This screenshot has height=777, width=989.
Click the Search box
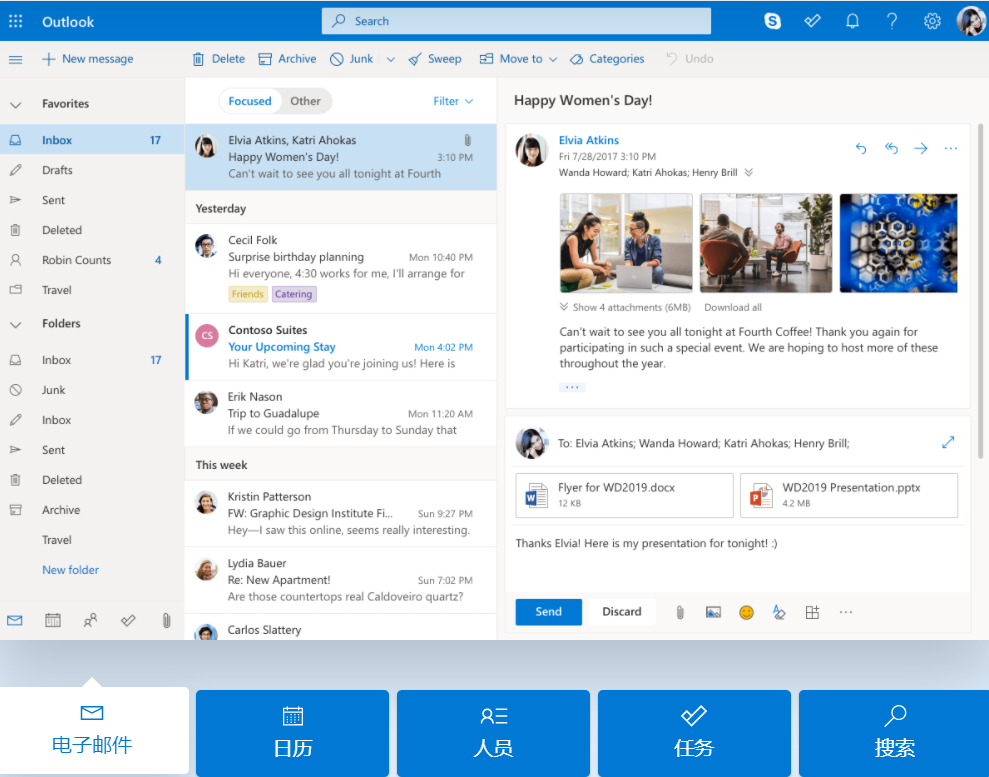(516, 21)
